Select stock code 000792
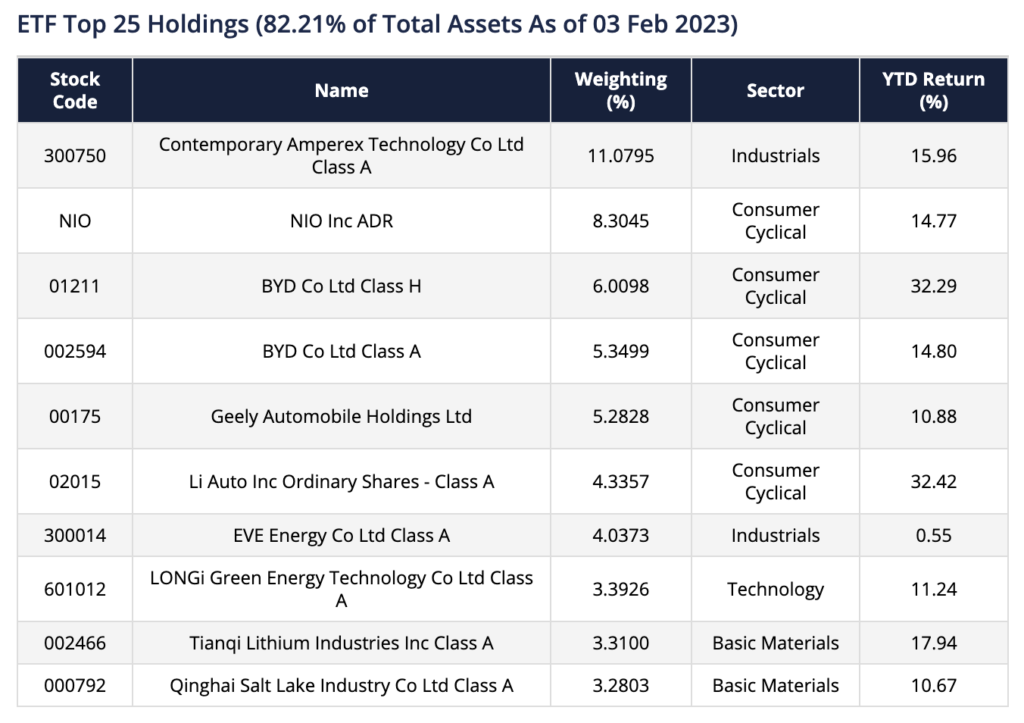The width and height of the screenshot is (1024, 723). [75, 686]
